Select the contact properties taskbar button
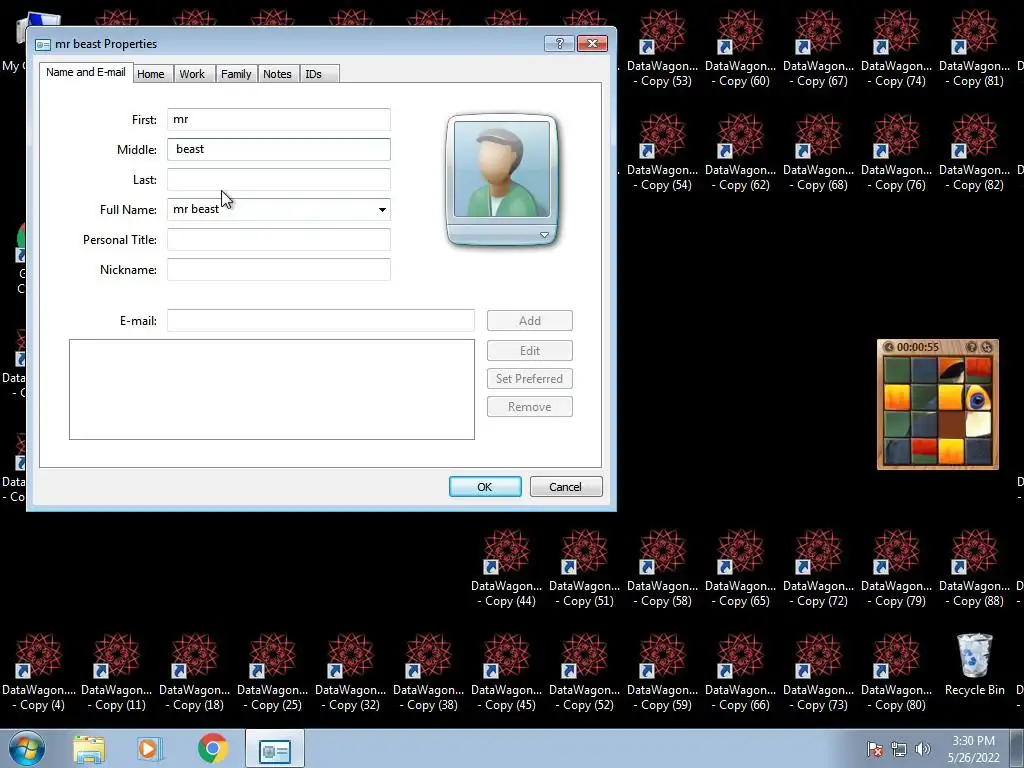The height and width of the screenshot is (768, 1024). (275, 749)
